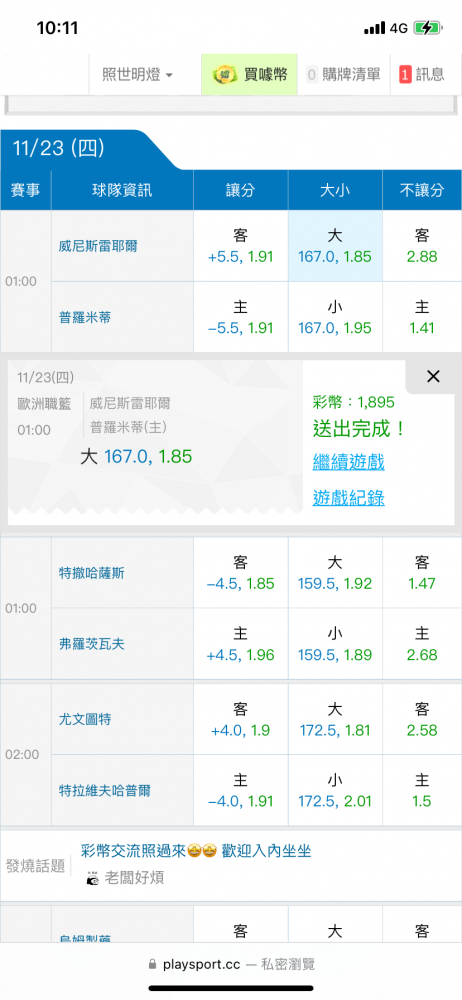Image resolution: width=462 pixels, height=1000 pixels.
Task: Select 客 +5.5, 1.91 spread option
Action: [241, 246]
